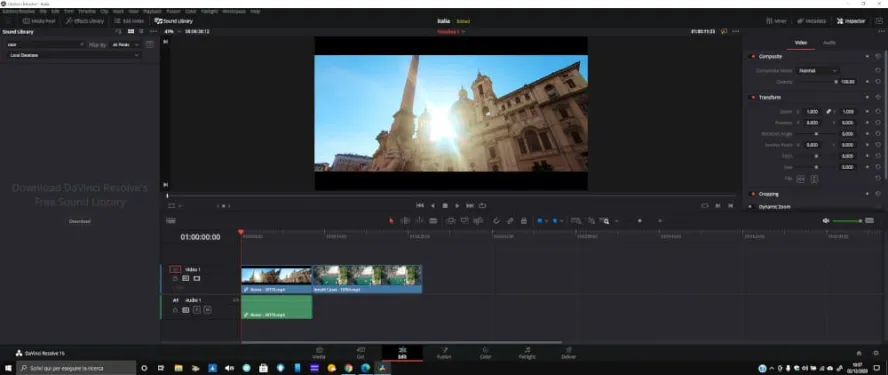Select the arrow Selection mode tool

pyautogui.click(x=391, y=221)
